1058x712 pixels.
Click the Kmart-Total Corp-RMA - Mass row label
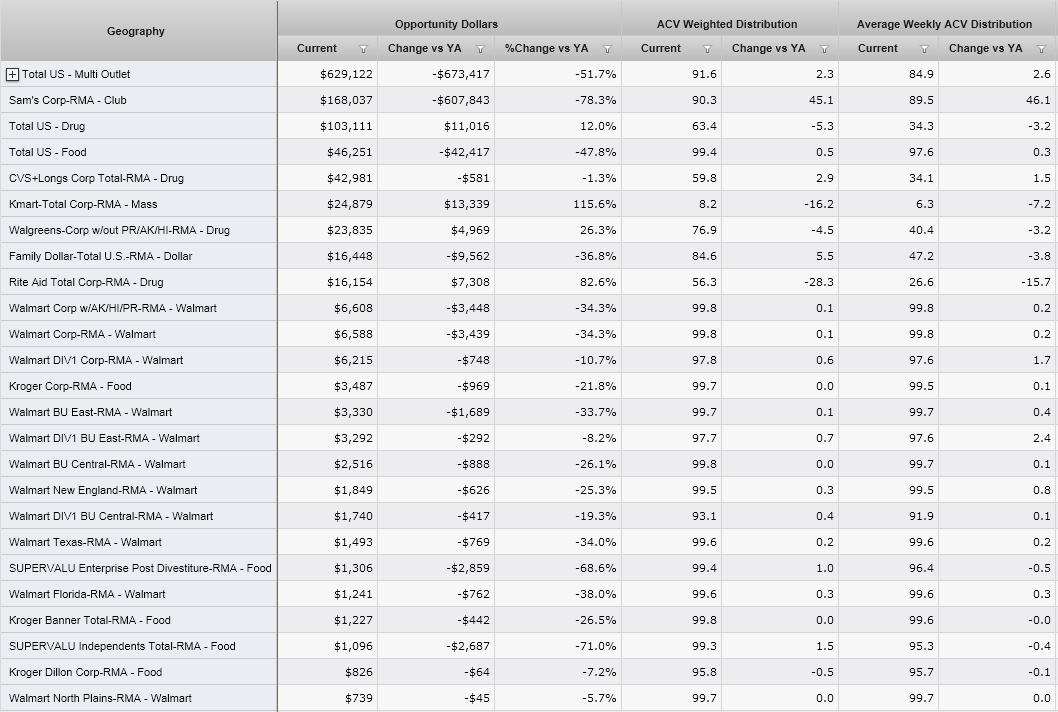(83, 204)
